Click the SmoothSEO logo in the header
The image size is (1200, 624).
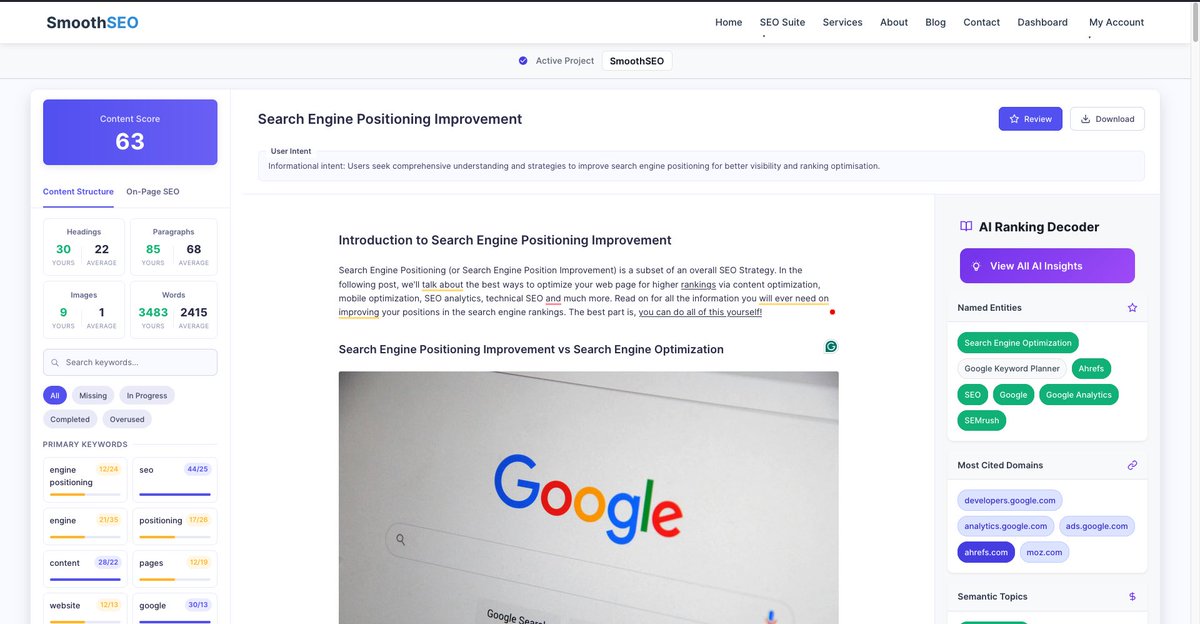tap(92, 22)
